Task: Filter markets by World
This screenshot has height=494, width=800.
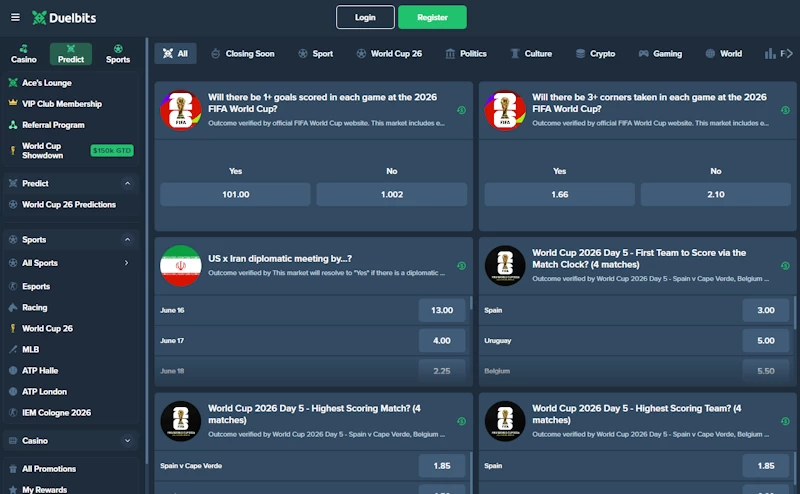Action: pos(724,54)
